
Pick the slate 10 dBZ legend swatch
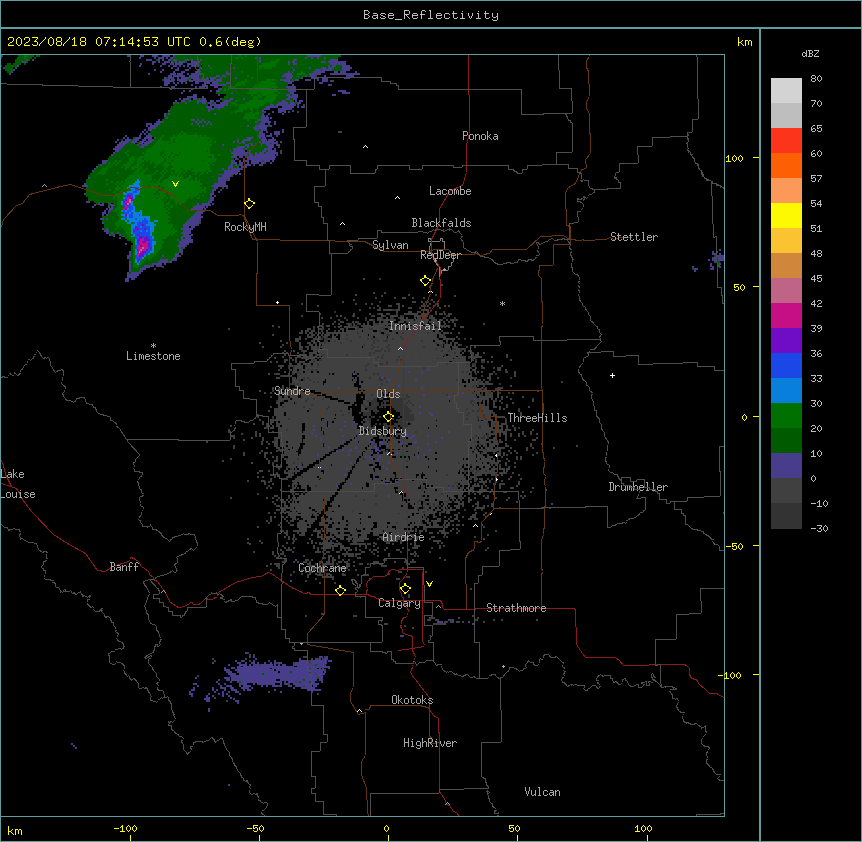[x=786, y=466]
